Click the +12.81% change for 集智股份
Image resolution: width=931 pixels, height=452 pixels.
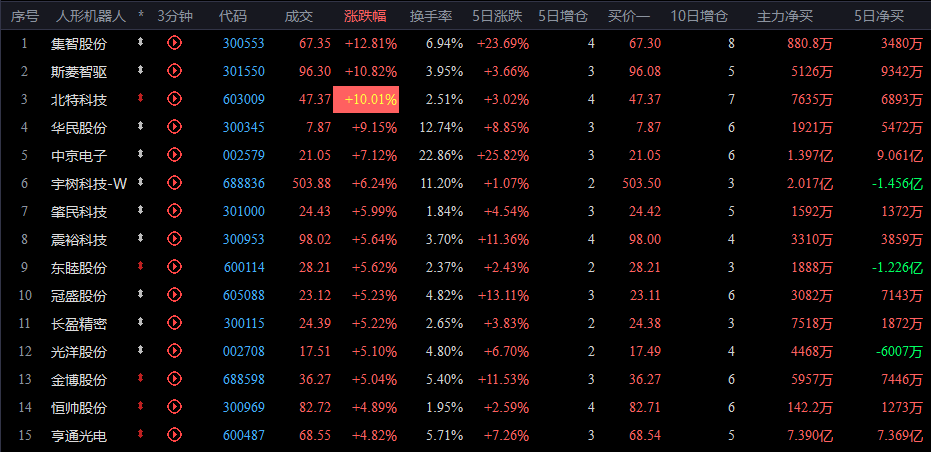click(370, 43)
